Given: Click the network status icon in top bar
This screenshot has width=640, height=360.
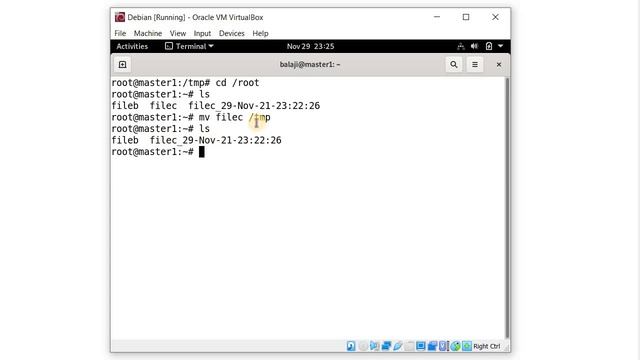Looking at the screenshot, I should click(x=461, y=46).
